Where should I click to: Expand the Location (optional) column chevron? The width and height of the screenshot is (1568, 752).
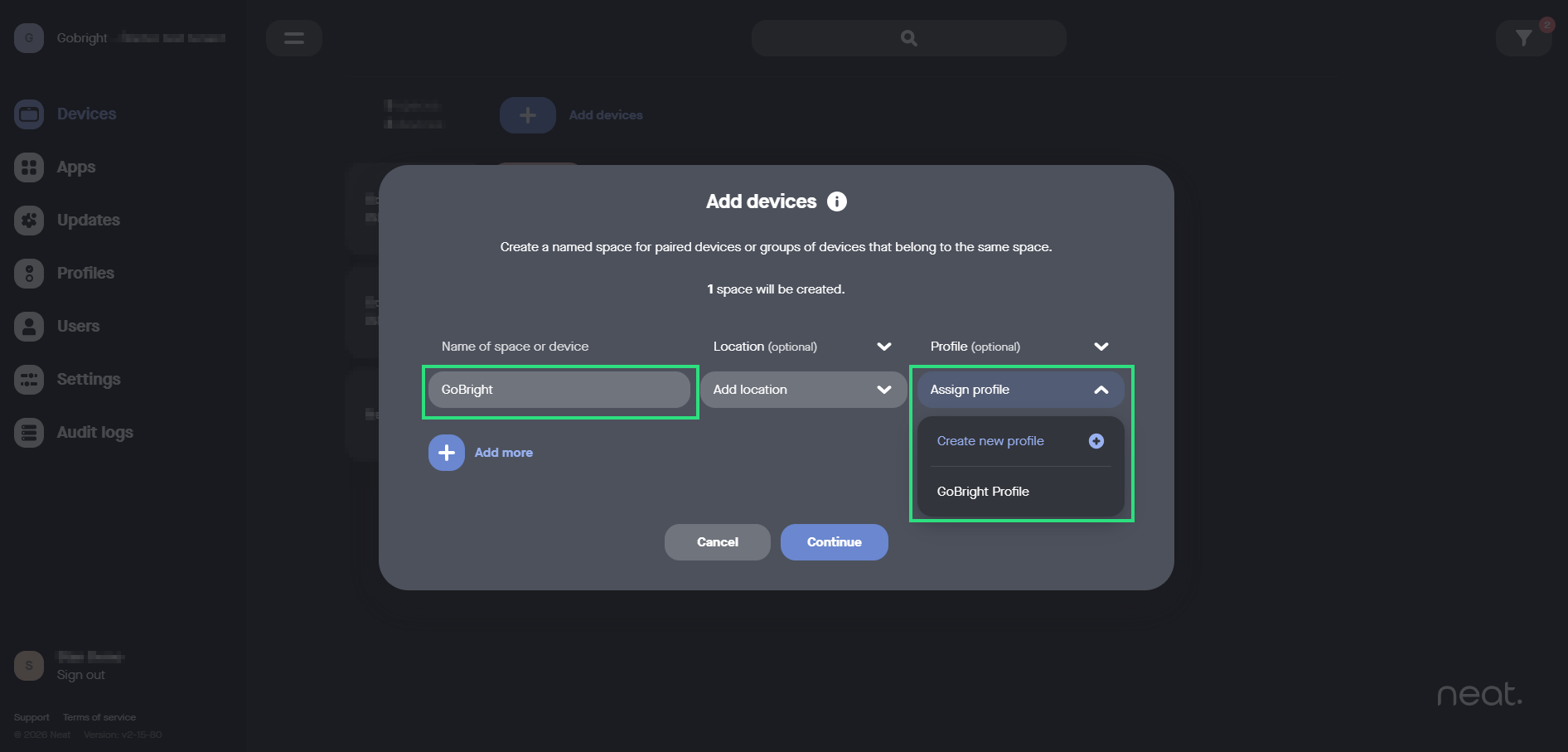[883, 347]
